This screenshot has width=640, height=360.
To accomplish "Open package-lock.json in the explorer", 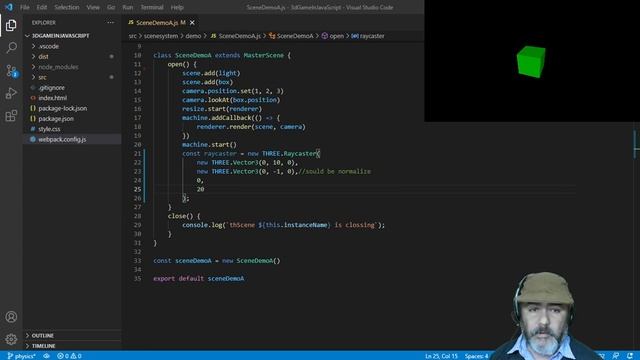I will tap(62, 108).
